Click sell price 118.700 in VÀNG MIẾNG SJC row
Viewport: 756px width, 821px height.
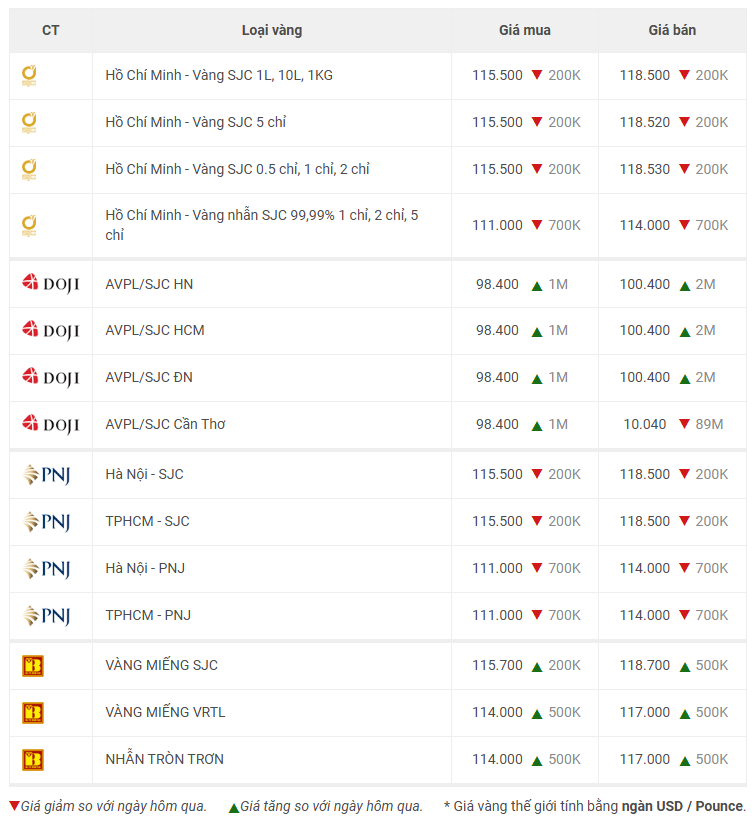click(645, 665)
